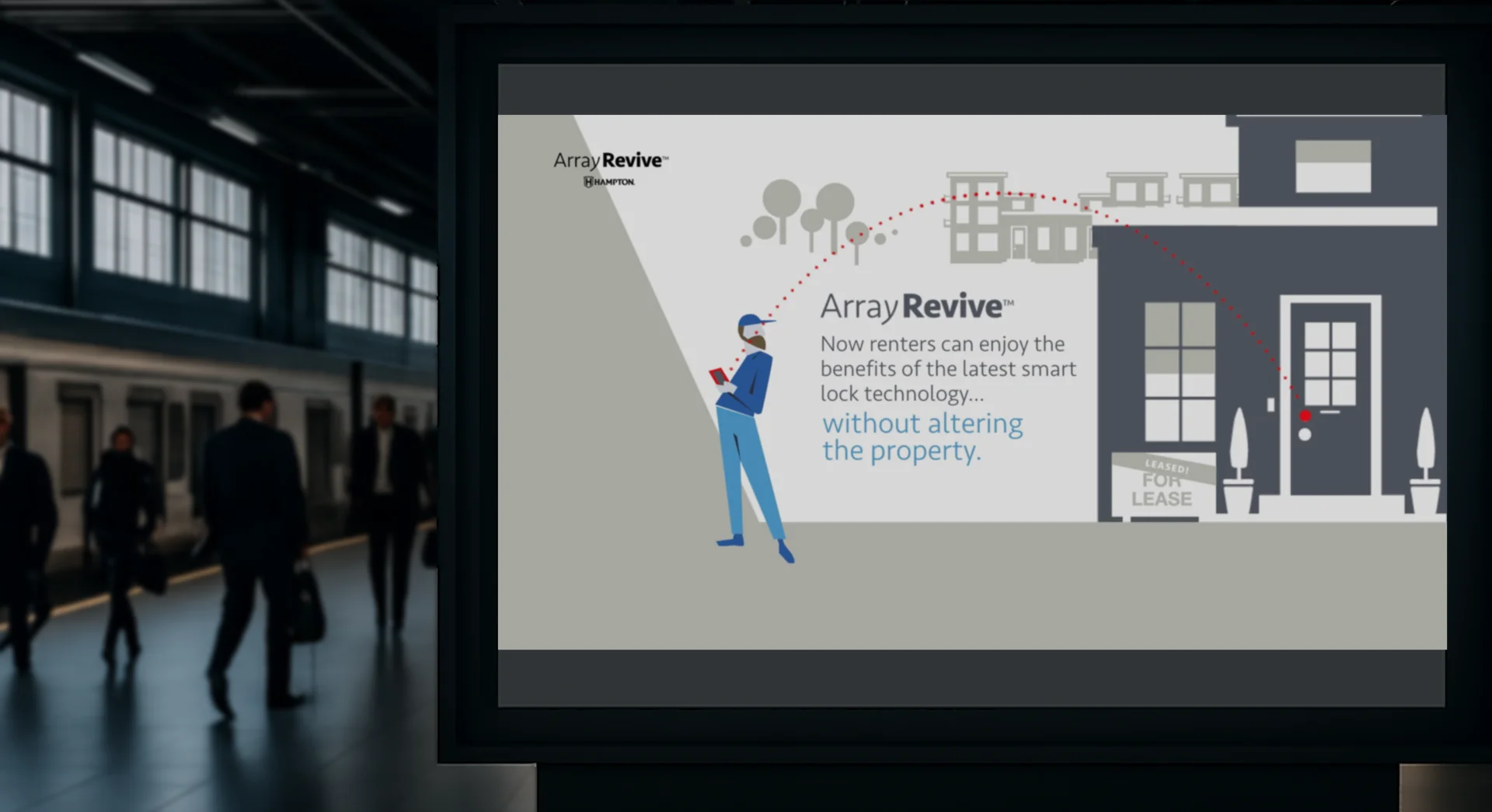Click the red smart lock dot on the door

pyautogui.click(x=1305, y=415)
